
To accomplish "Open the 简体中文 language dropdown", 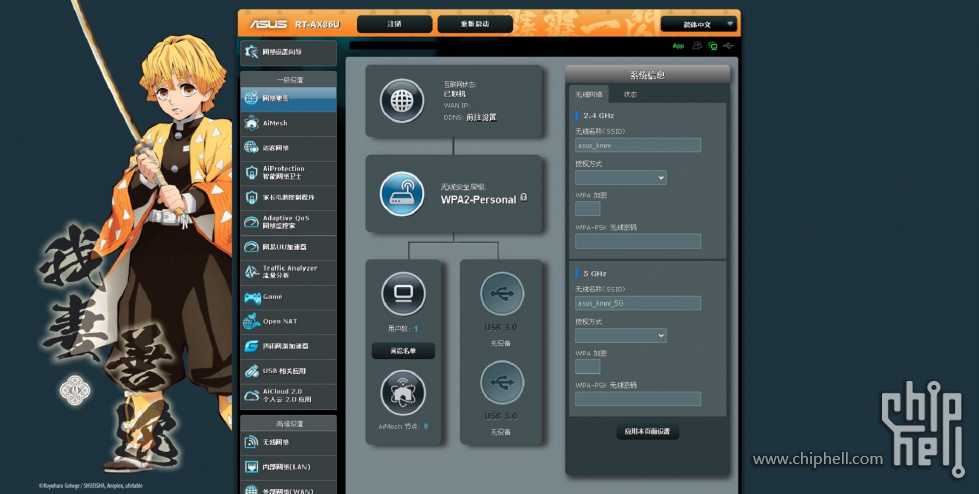I will (x=699, y=24).
